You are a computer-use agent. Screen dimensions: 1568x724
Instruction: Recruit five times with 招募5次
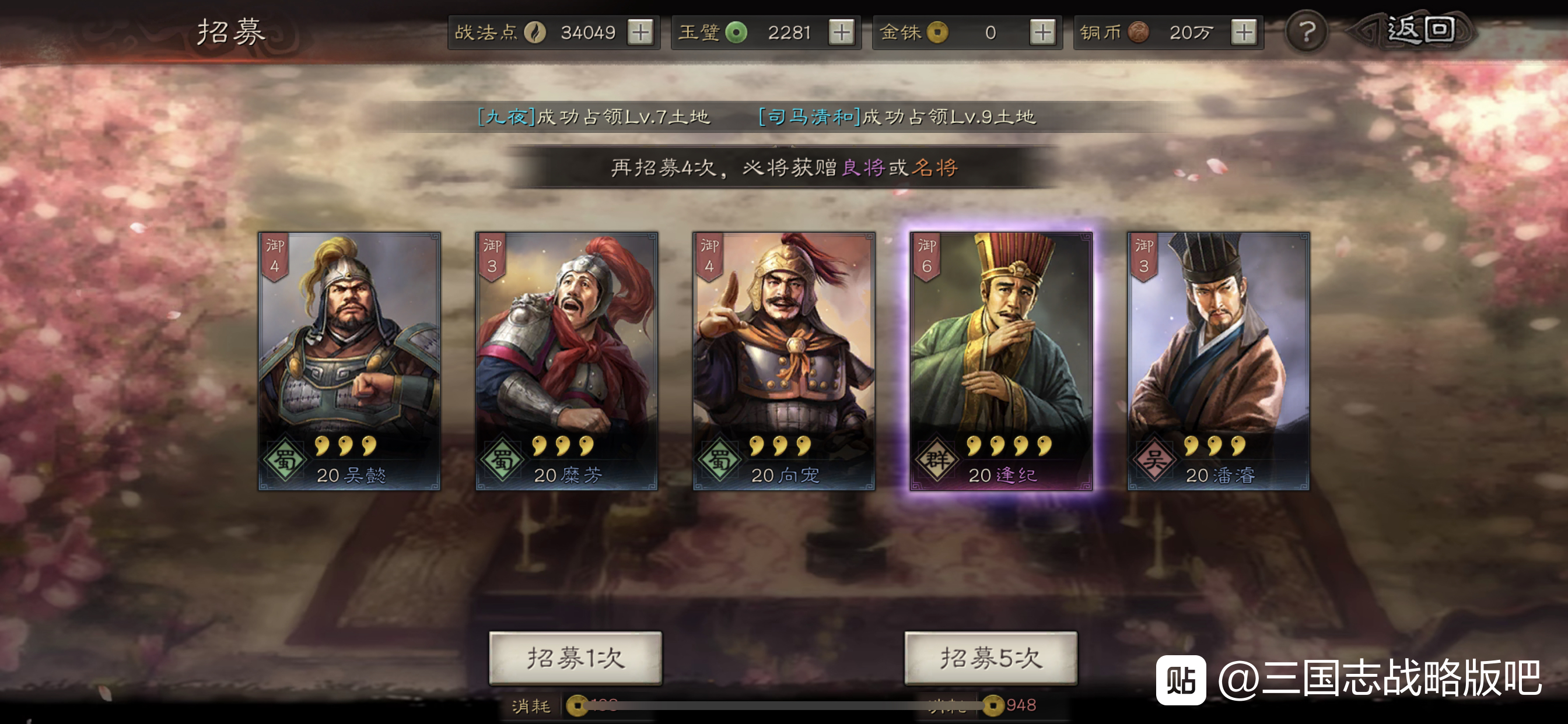coord(991,658)
